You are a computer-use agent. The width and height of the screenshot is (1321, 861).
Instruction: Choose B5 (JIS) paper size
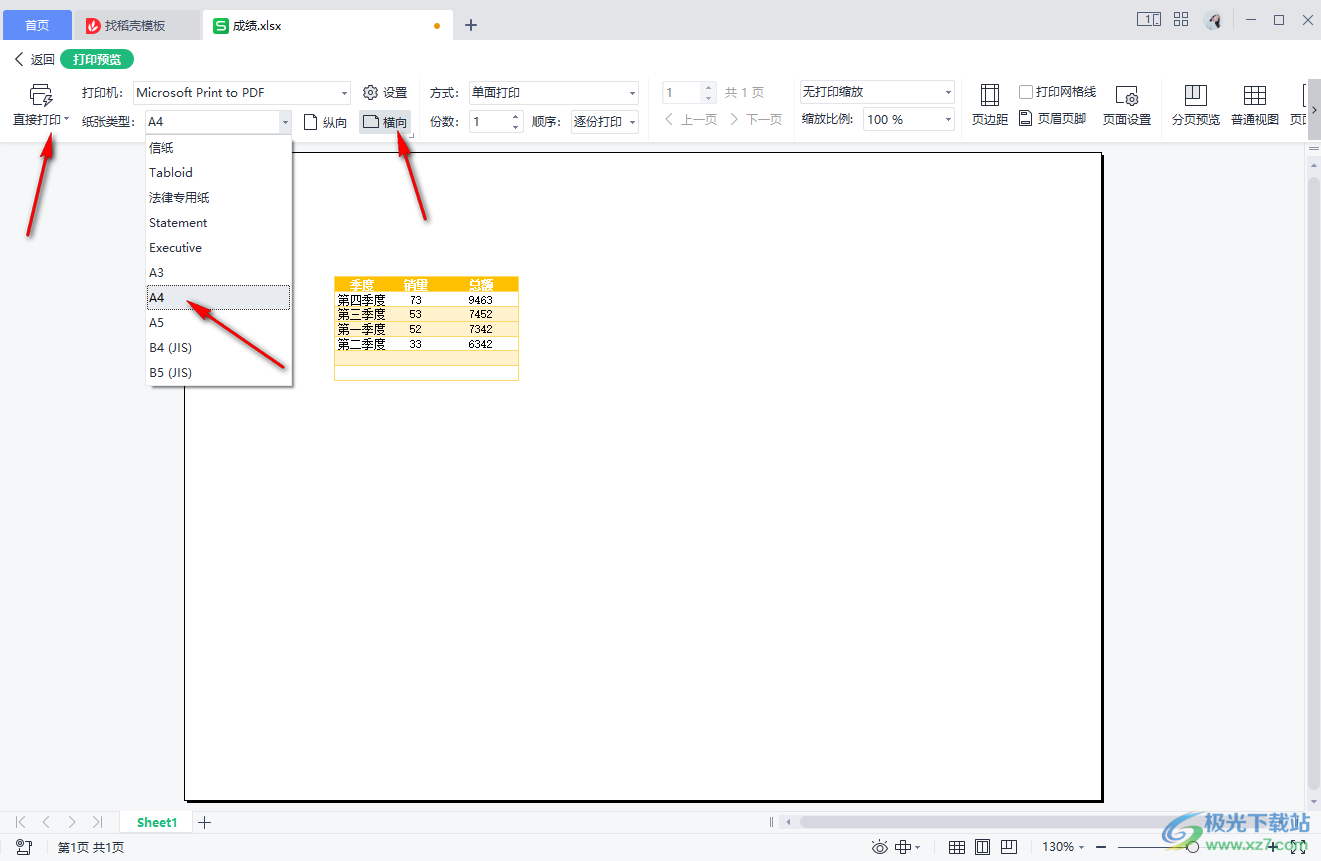click(219, 372)
